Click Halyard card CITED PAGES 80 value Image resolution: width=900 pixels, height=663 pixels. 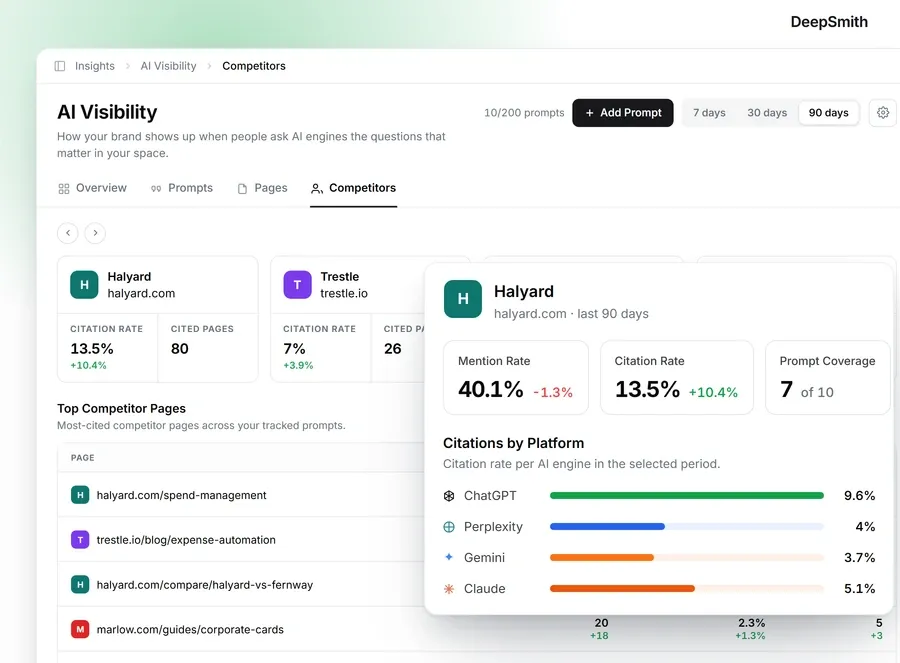(x=180, y=348)
